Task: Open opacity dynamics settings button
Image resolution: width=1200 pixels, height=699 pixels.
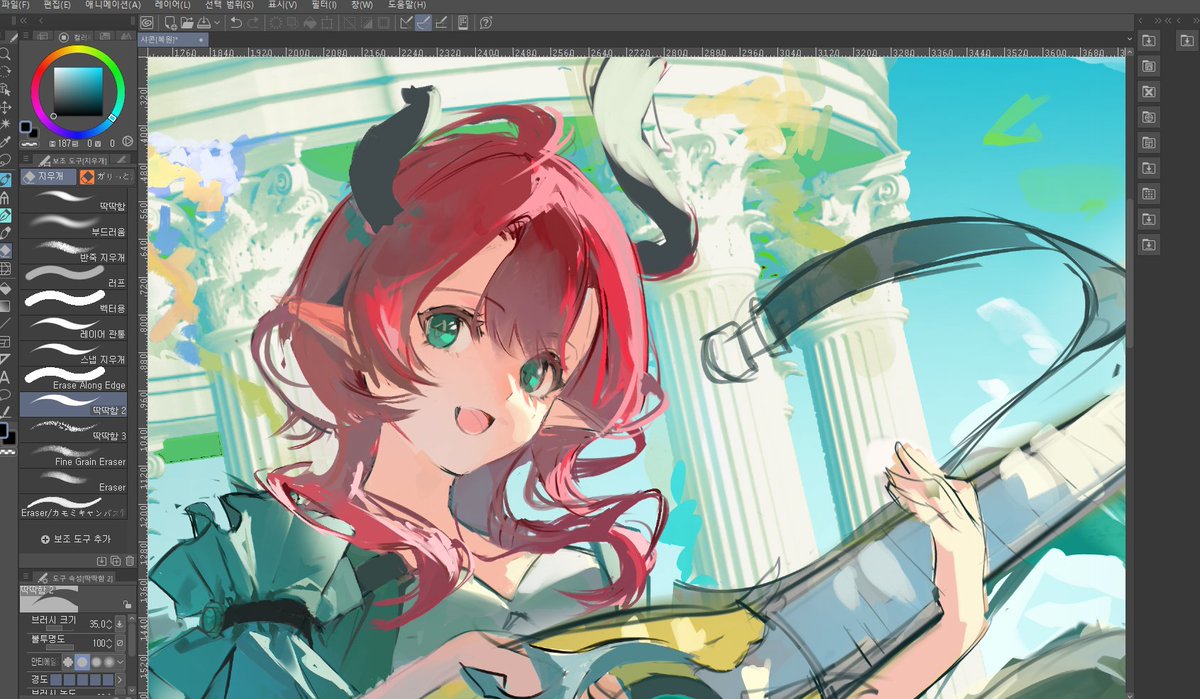Action: [121, 642]
